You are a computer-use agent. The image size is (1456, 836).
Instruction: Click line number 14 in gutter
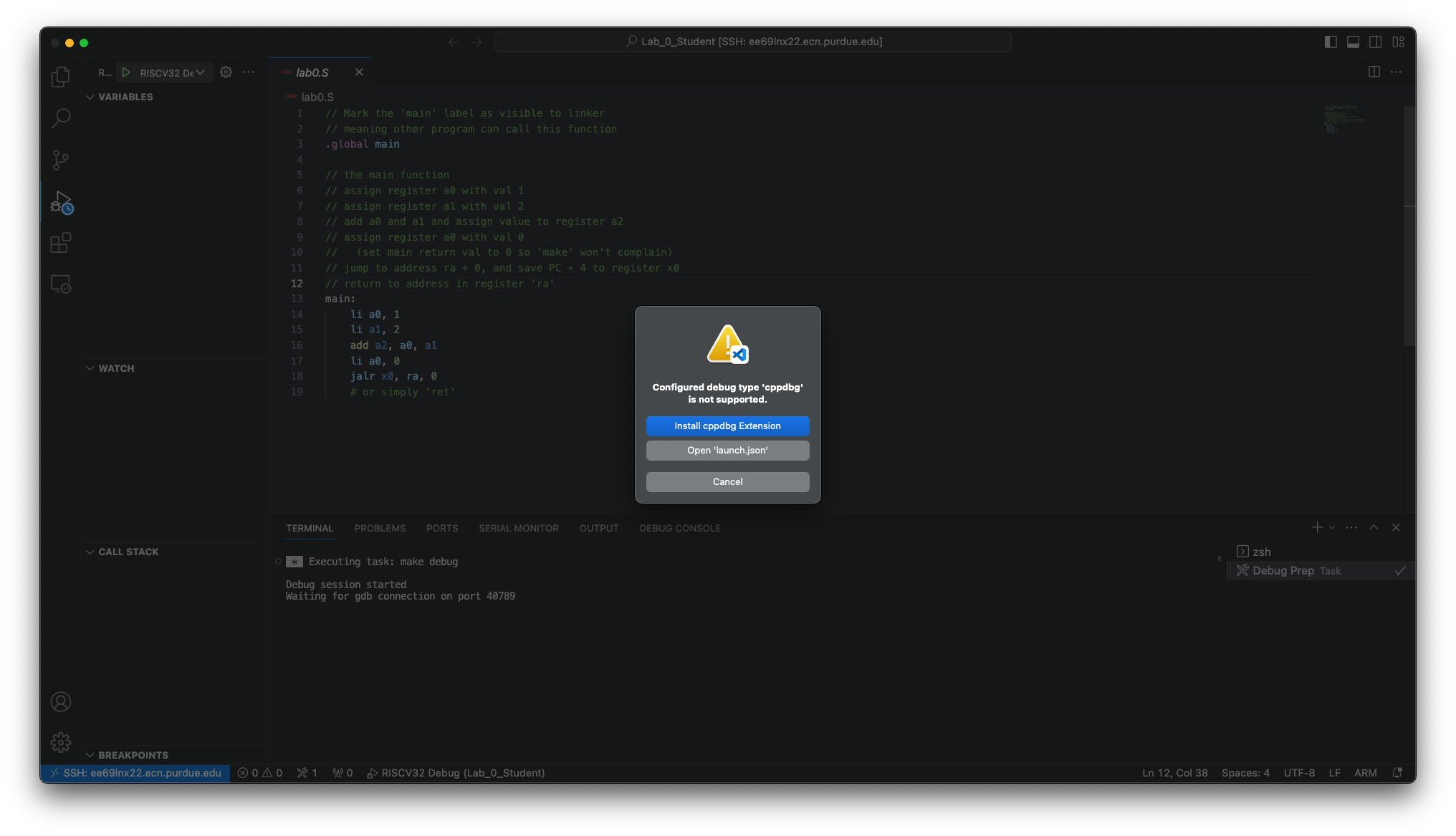tap(297, 314)
